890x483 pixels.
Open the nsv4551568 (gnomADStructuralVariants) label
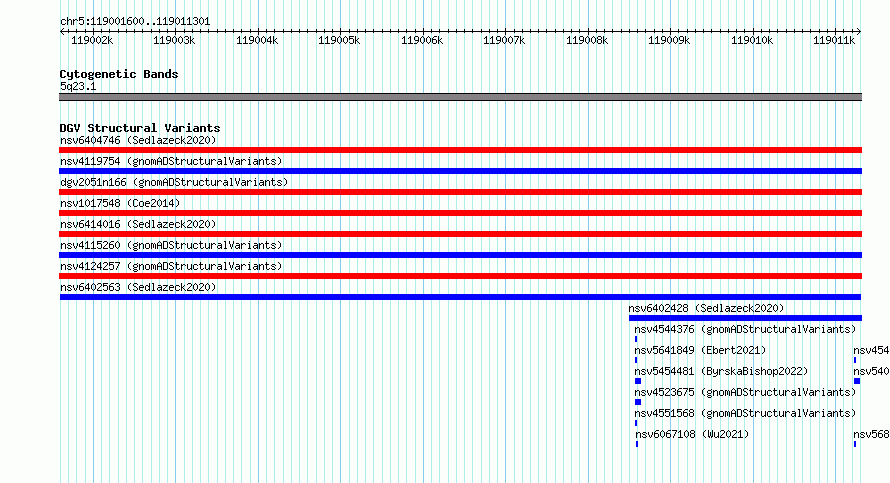point(745,413)
